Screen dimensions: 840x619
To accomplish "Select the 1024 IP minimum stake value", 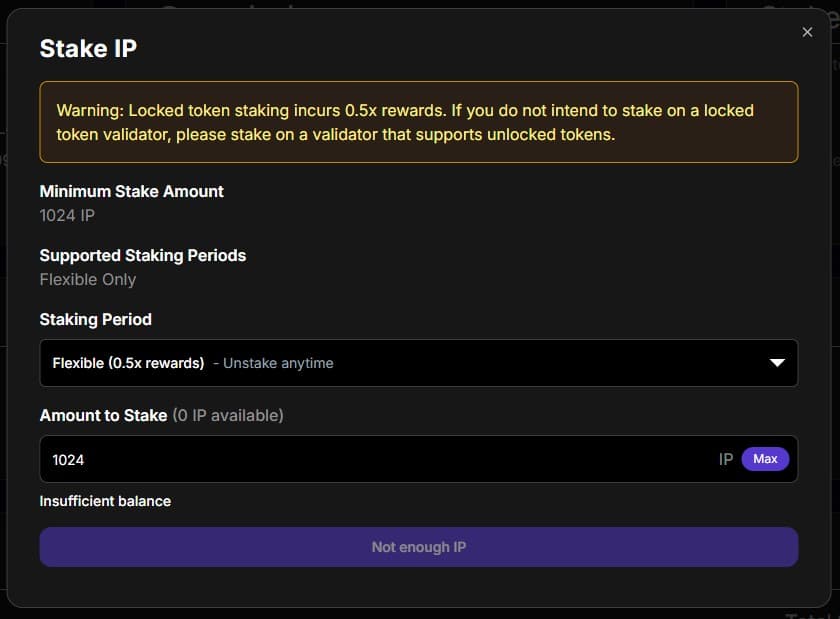I will click(67, 215).
